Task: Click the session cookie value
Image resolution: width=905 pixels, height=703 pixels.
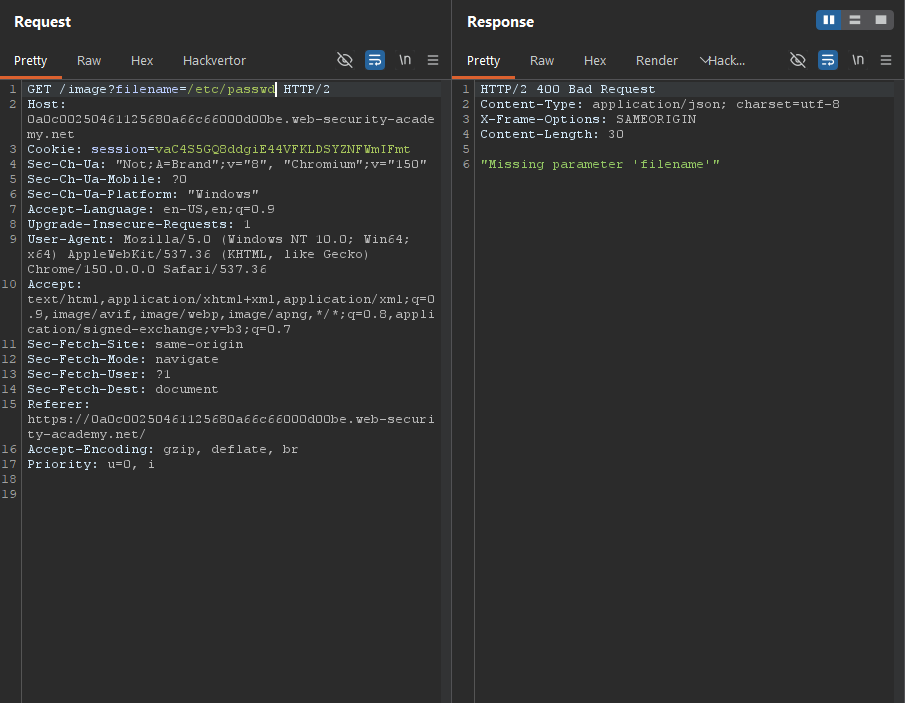Action: click(x=283, y=149)
